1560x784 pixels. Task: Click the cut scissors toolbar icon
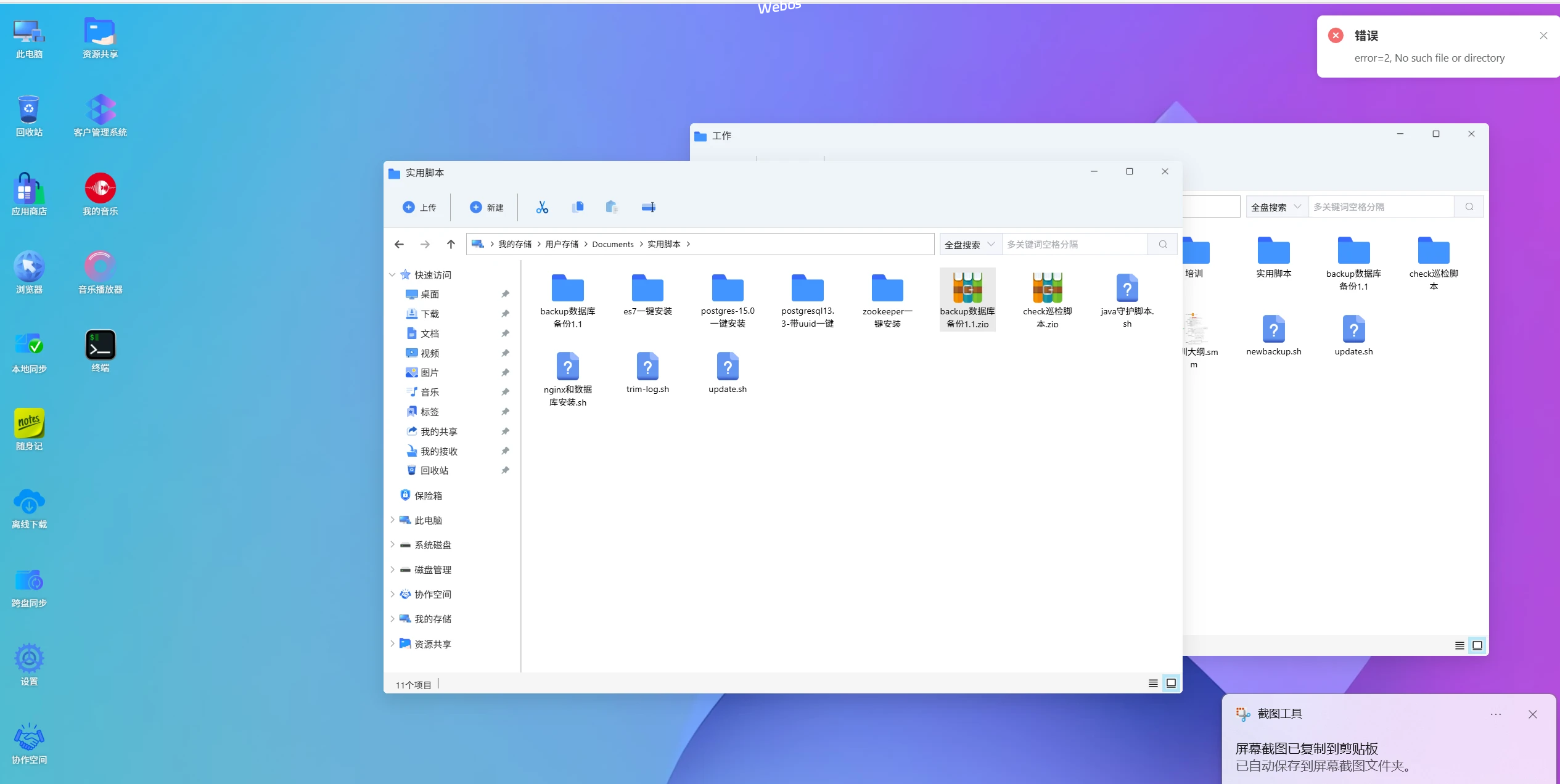coord(542,207)
